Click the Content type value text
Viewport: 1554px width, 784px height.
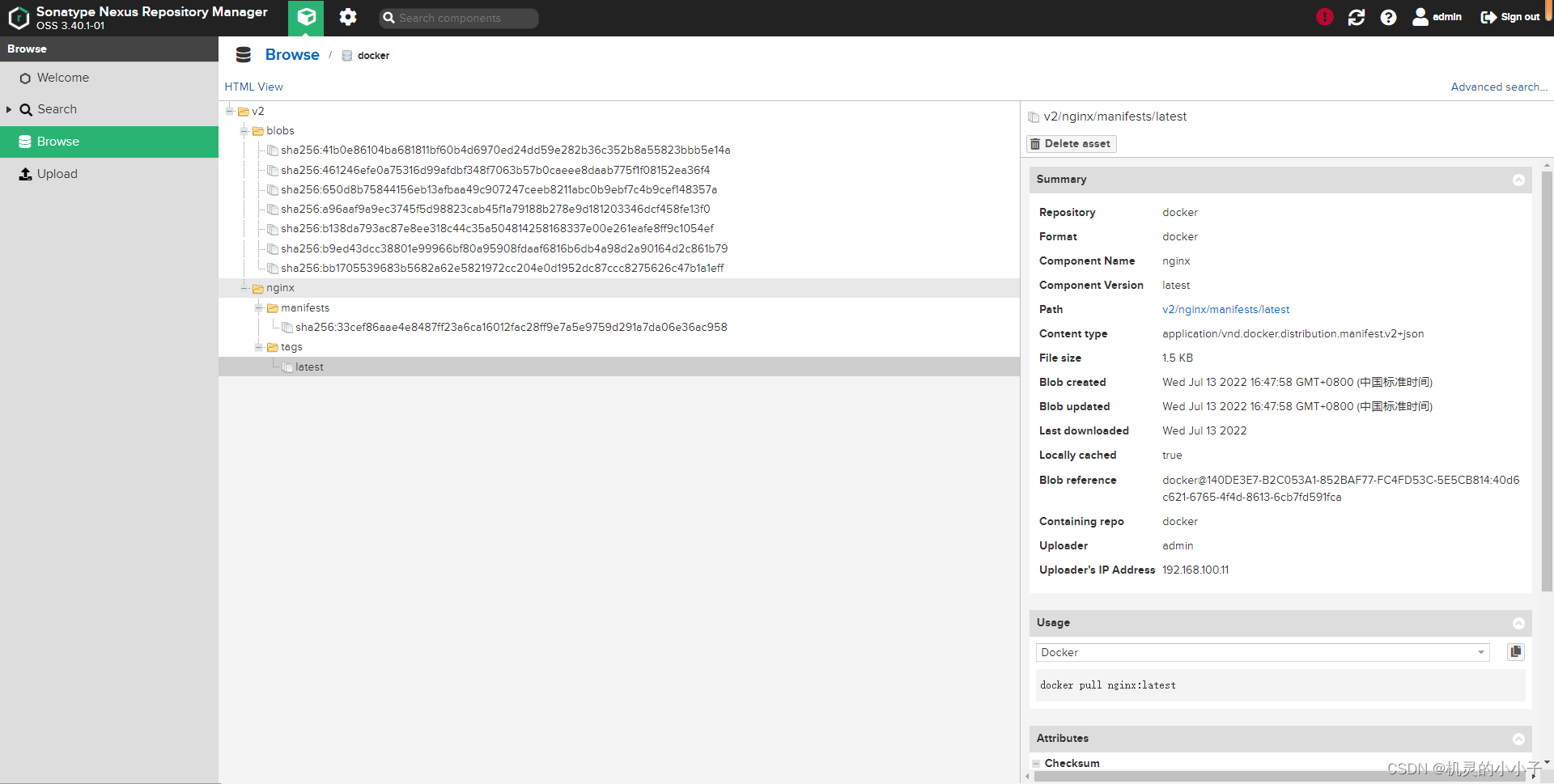(1293, 334)
